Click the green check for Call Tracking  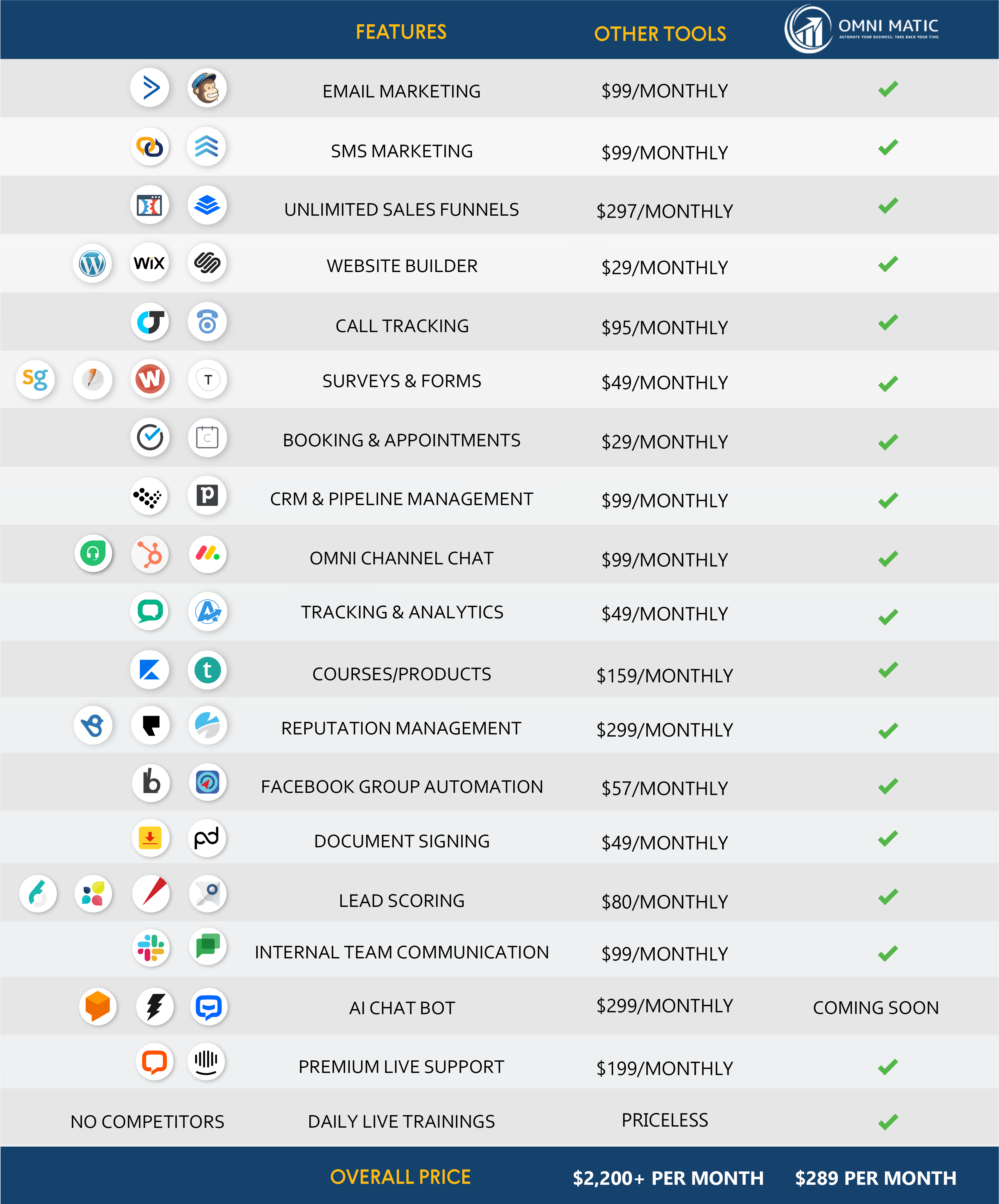(888, 323)
